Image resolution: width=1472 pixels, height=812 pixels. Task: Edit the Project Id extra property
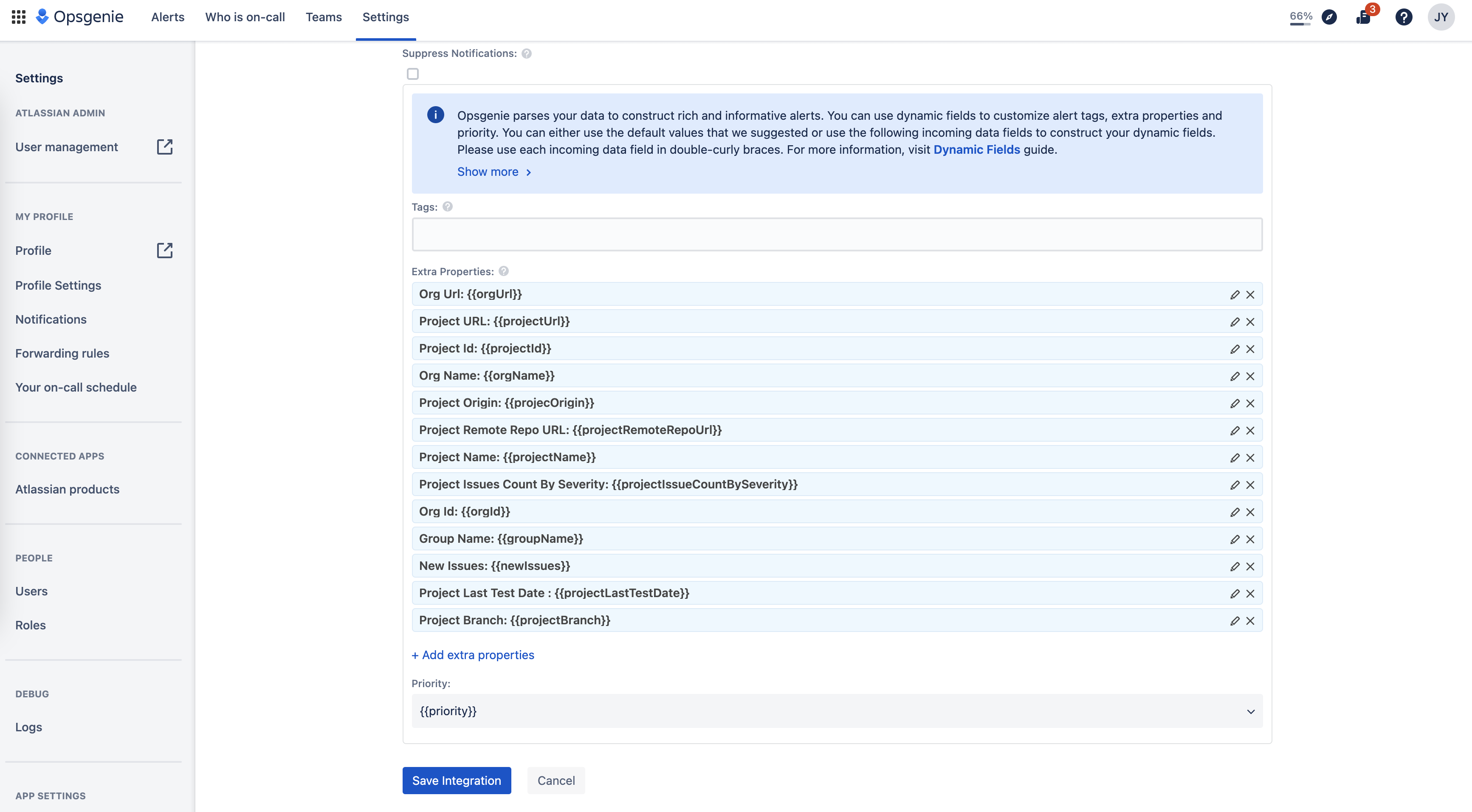[x=1235, y=349]
